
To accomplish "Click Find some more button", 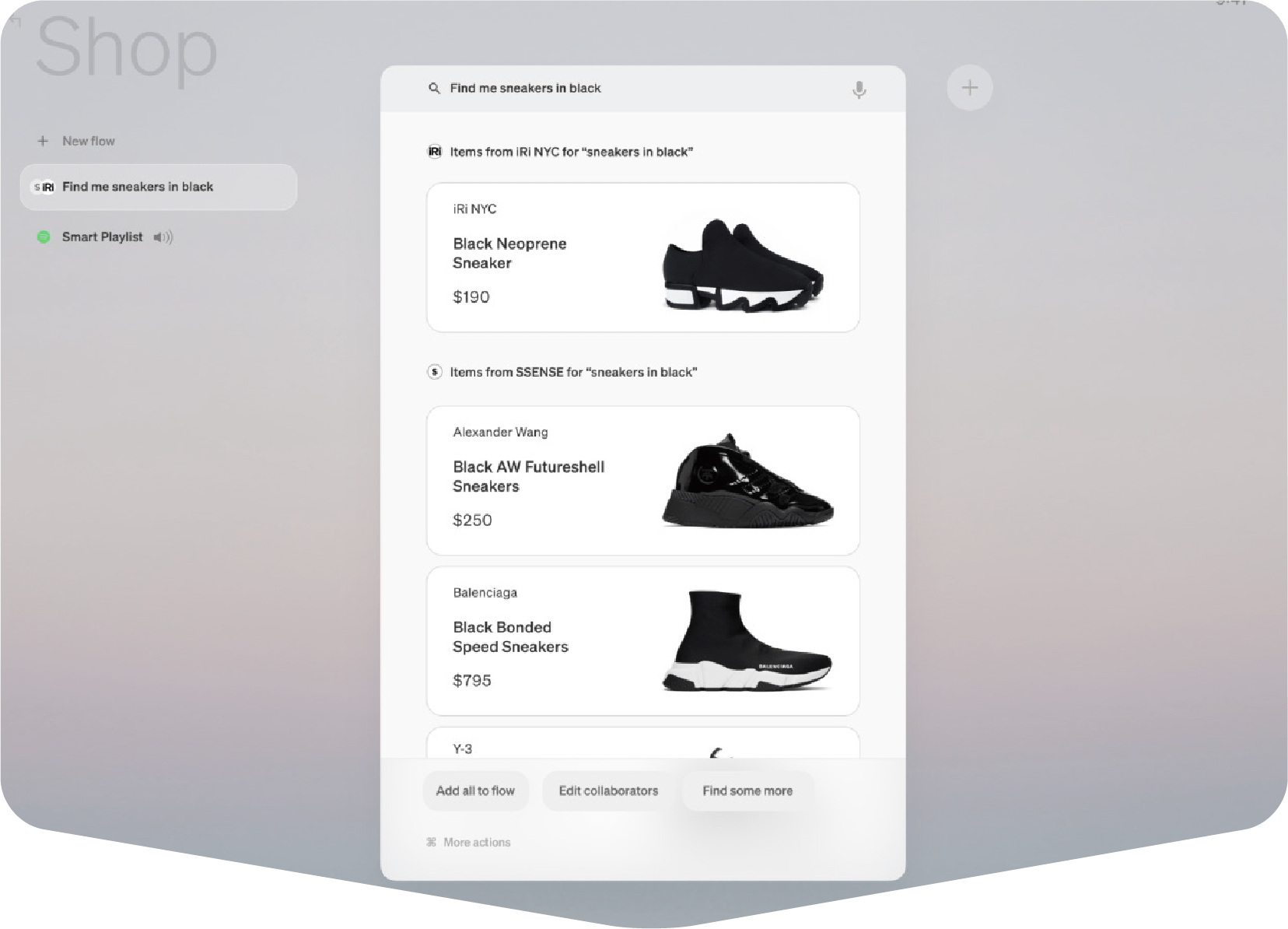I will pos(747,791).
